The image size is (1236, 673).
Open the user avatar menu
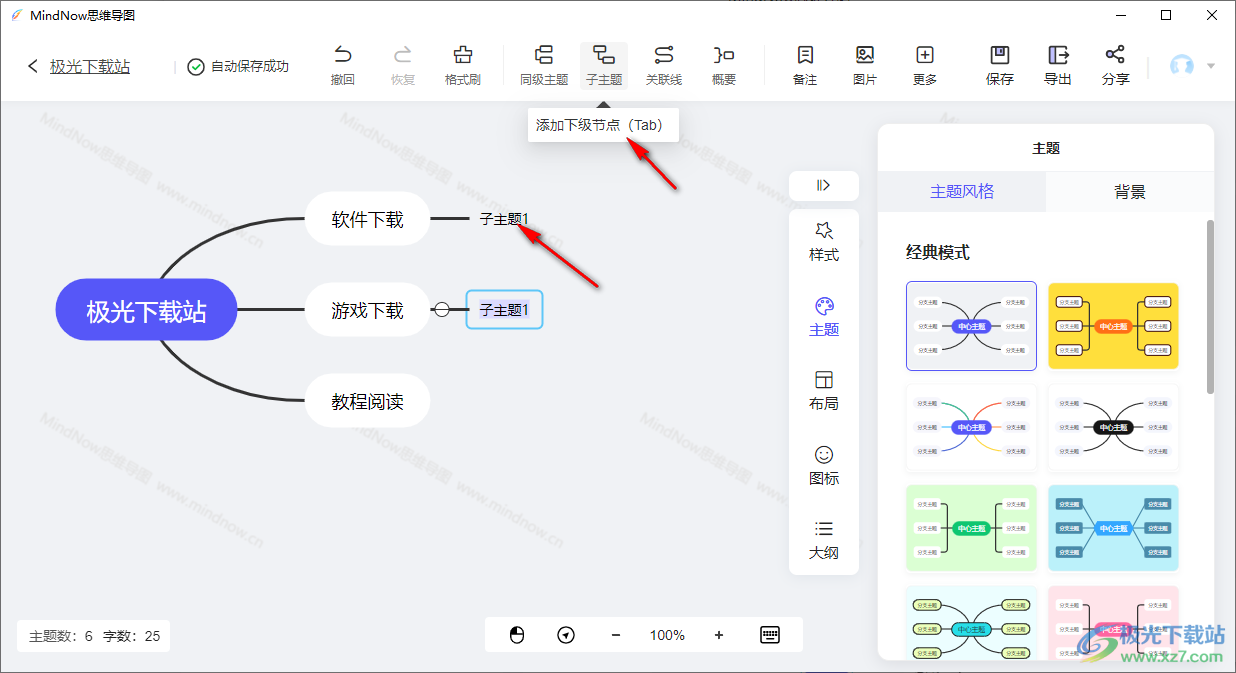pyautogui.click(x=1192, y=66)
